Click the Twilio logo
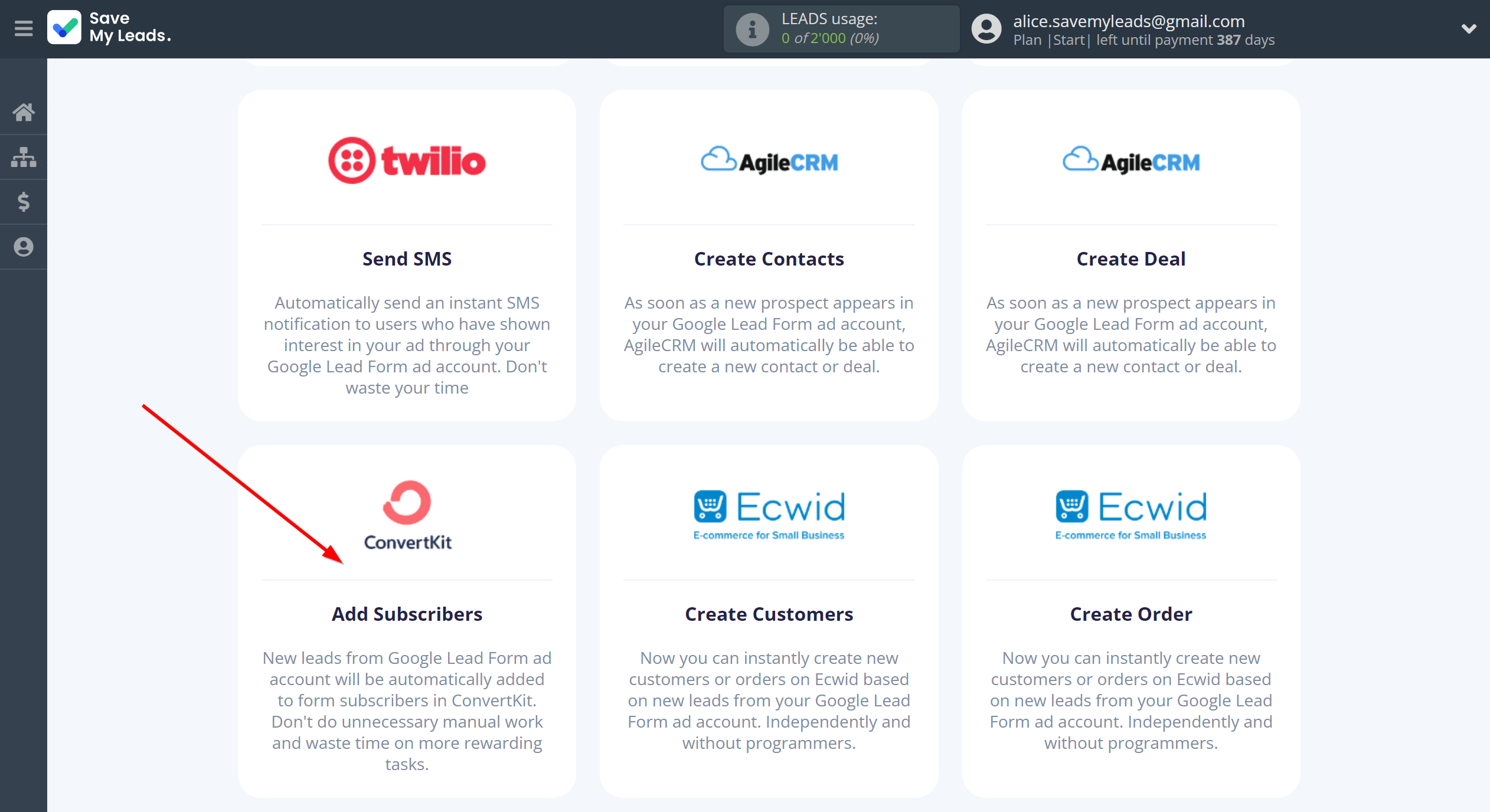The width and height of the screenshot is (1490, 812). click(x=407, y=161)
